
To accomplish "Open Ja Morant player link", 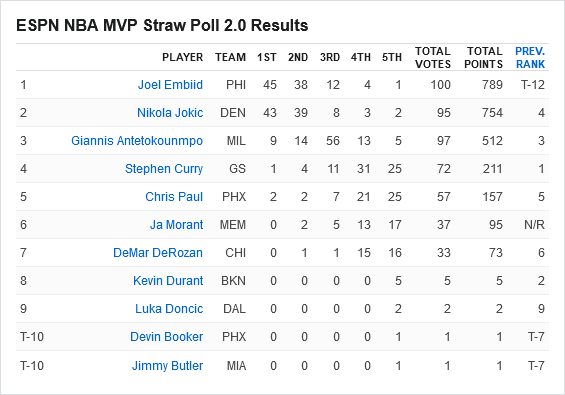I will 177,225.
